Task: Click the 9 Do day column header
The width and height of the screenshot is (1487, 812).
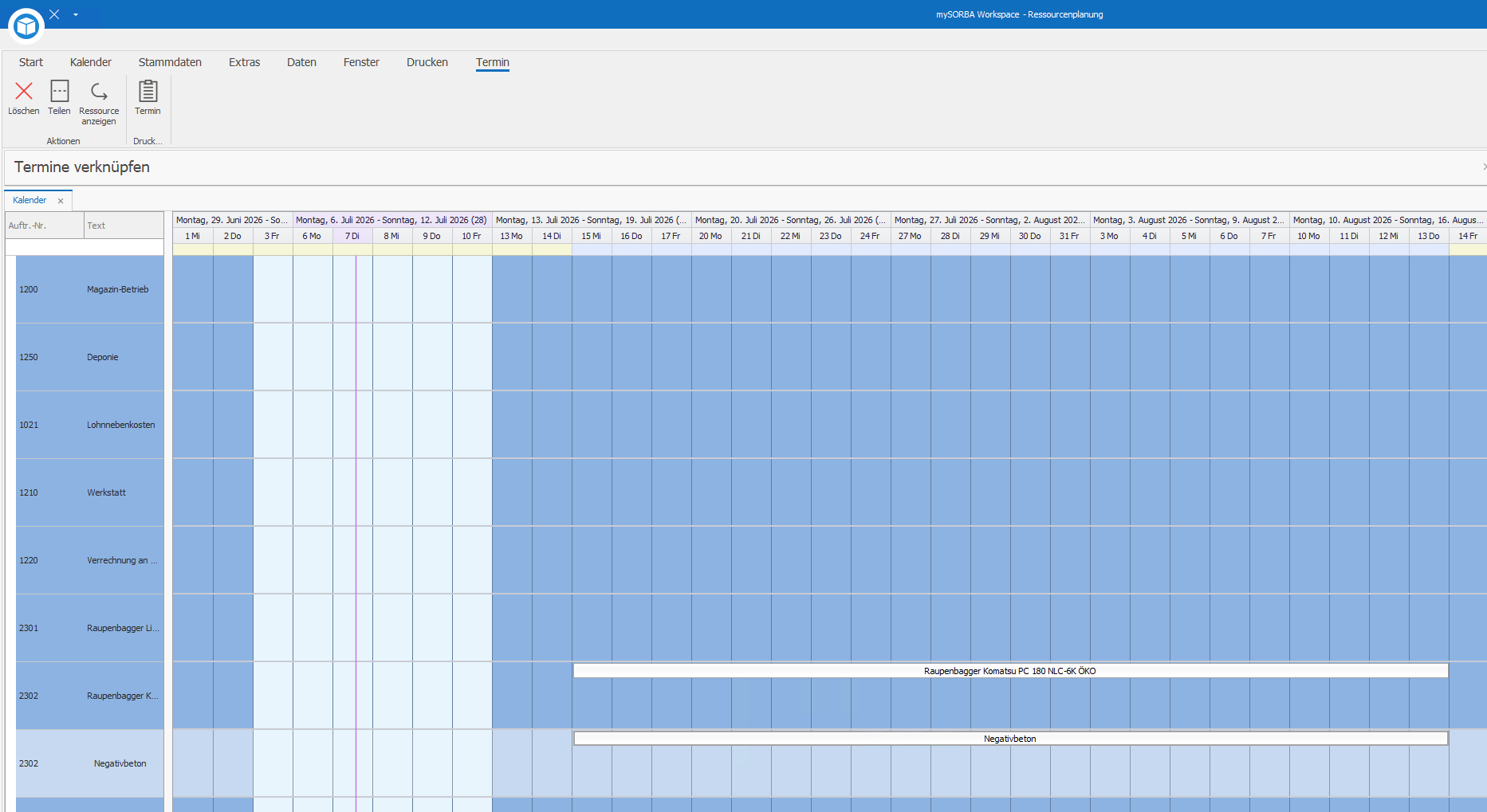Action: coord(432,236)
